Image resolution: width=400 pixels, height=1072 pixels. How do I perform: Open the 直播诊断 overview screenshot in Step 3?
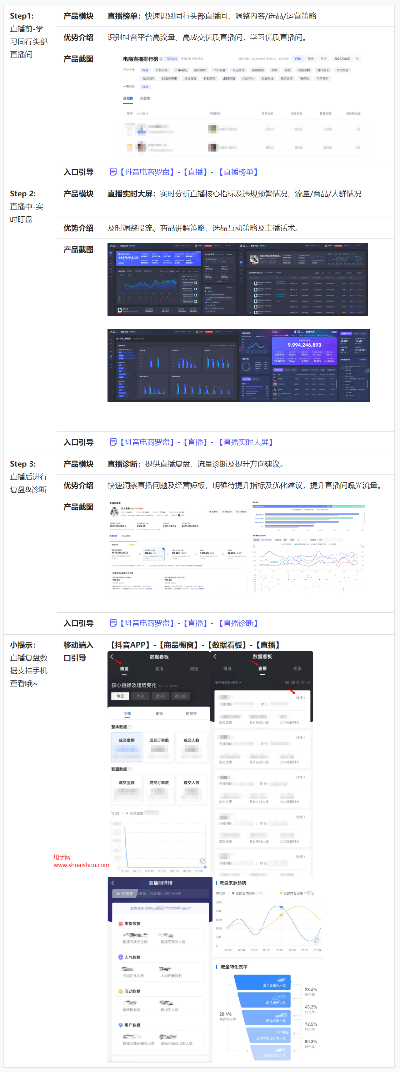click(177, 548)
